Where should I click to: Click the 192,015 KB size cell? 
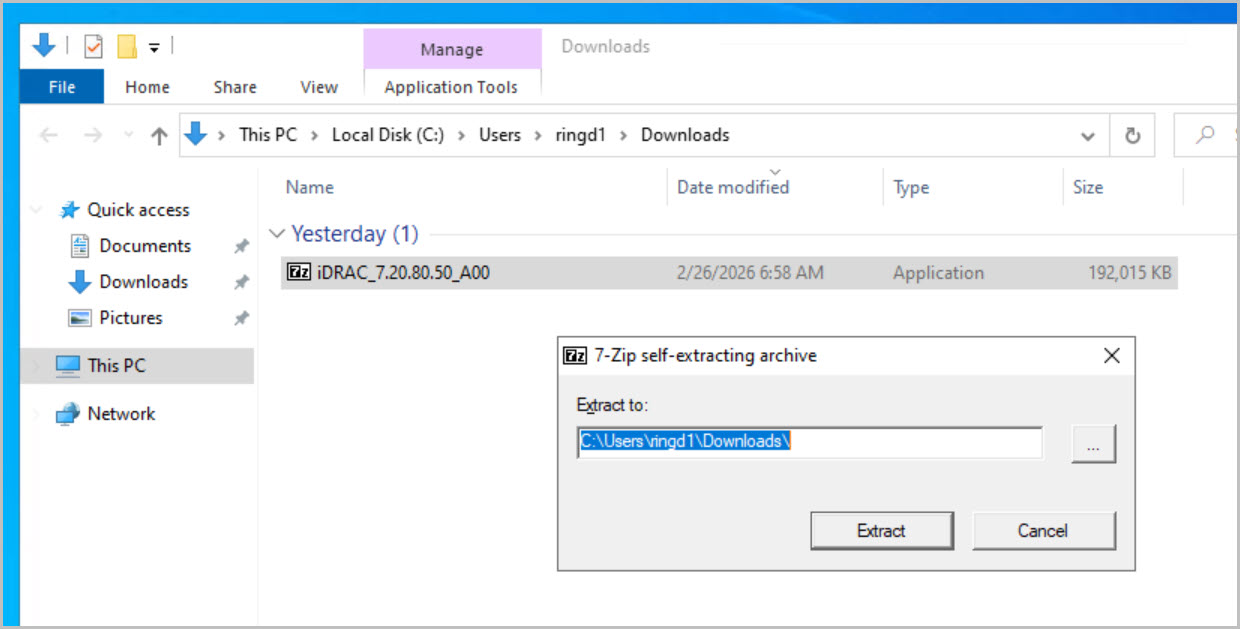[x=1130, y=272]
